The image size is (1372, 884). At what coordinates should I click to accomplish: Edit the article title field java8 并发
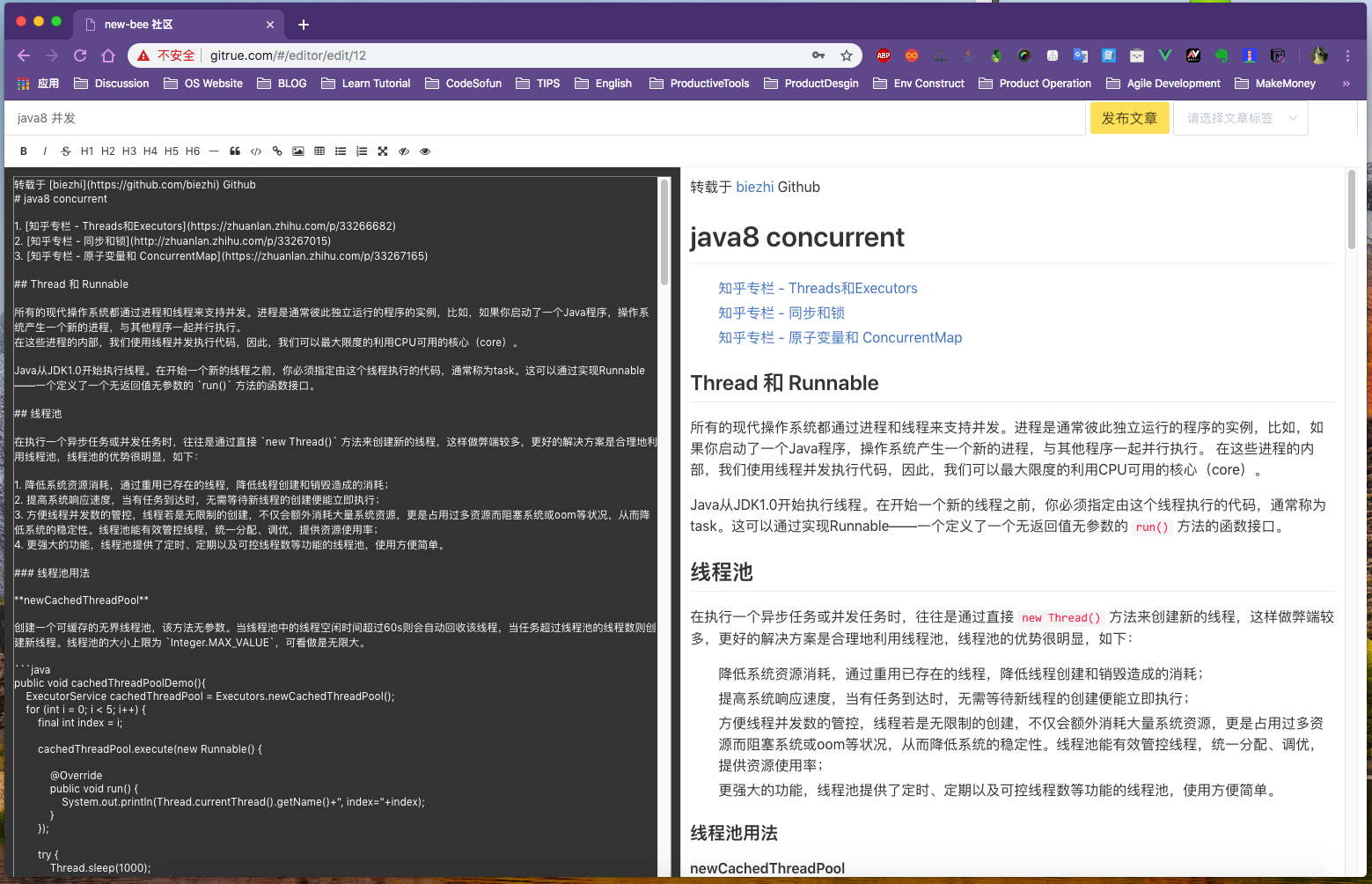(546, 118)
